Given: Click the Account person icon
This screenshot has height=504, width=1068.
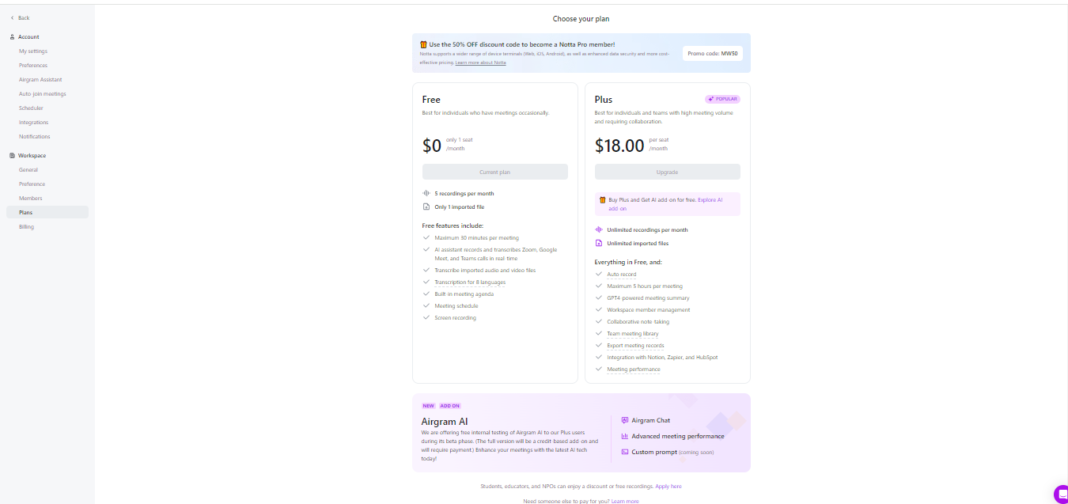Looking at the screenshot, I should 12,37.
